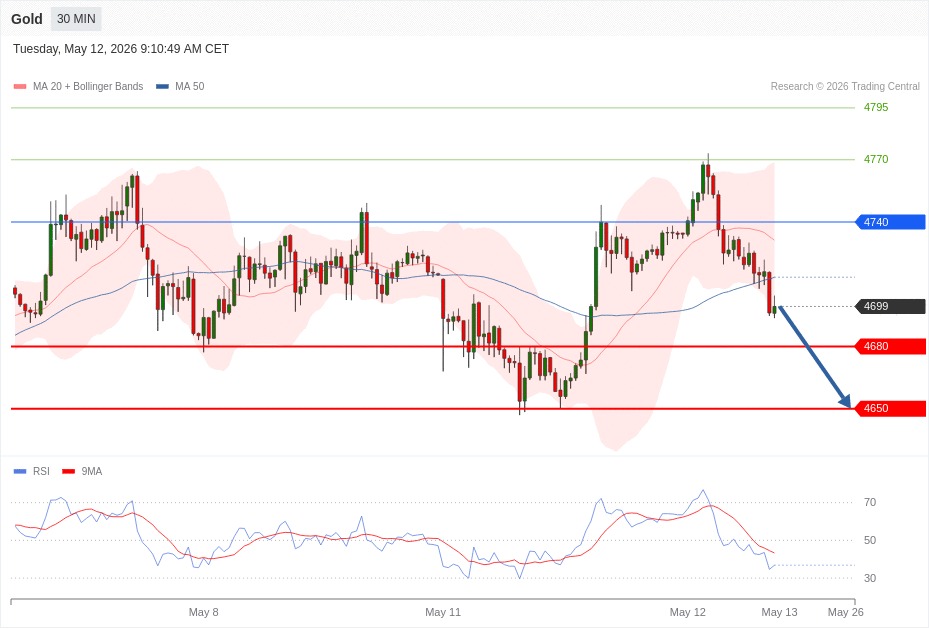Click the May 13 date axis label
The width and height of the screenshot is (929, 629).
779,612
